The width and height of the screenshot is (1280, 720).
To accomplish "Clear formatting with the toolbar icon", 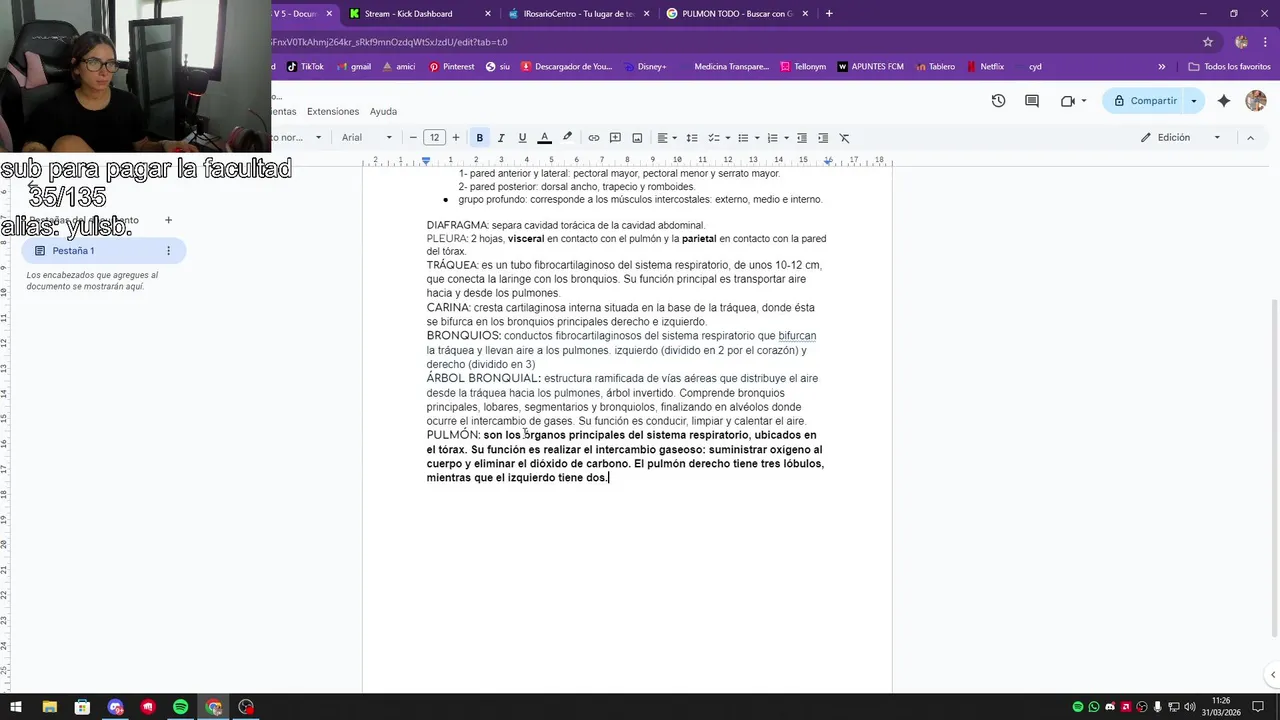I will pyautogui.click(x=844, y=138).
